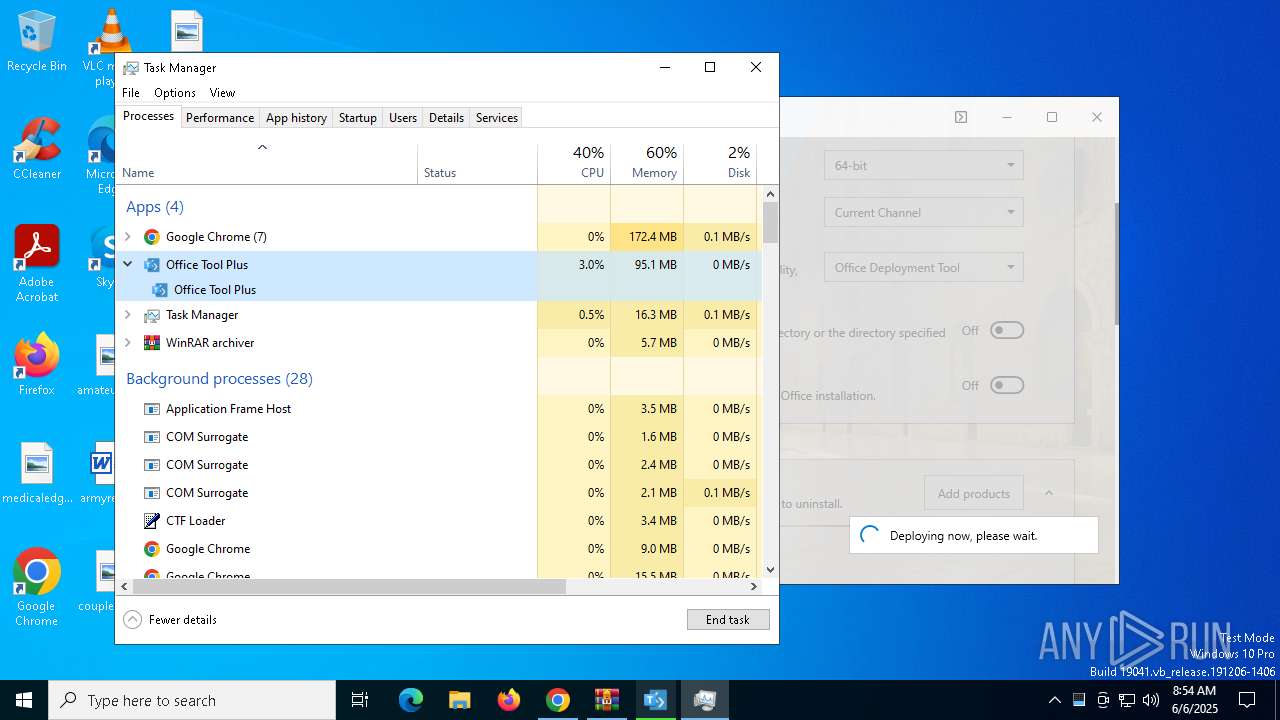1280x720 pixels.
Task: Switch to the App history tab
Action: tap(296, 118)
